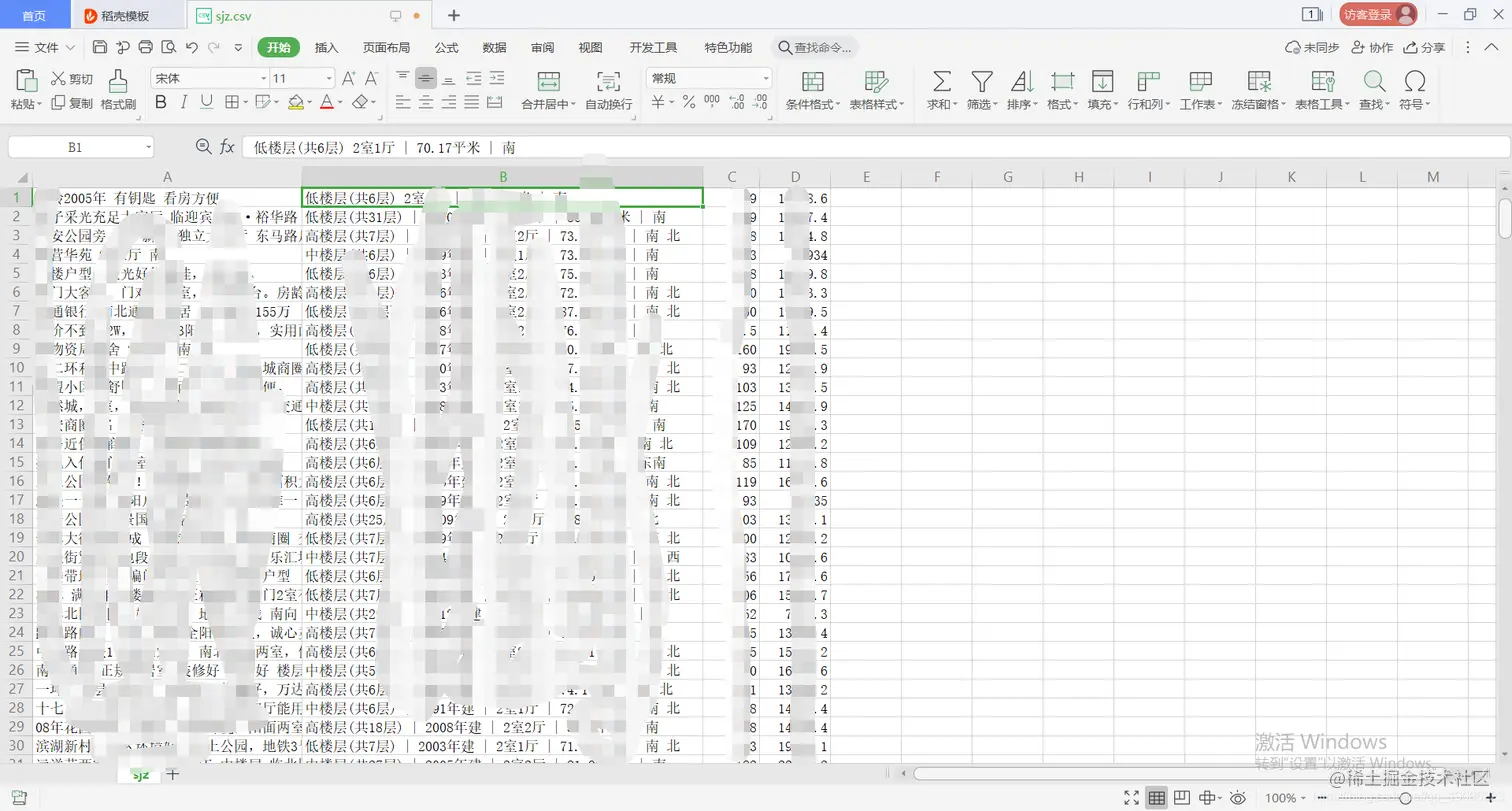Image resolution: width=1512 pixels, height=811 pixels.
Task: Toggle center horizontal alignment
Action: click(x=426, y=102)
